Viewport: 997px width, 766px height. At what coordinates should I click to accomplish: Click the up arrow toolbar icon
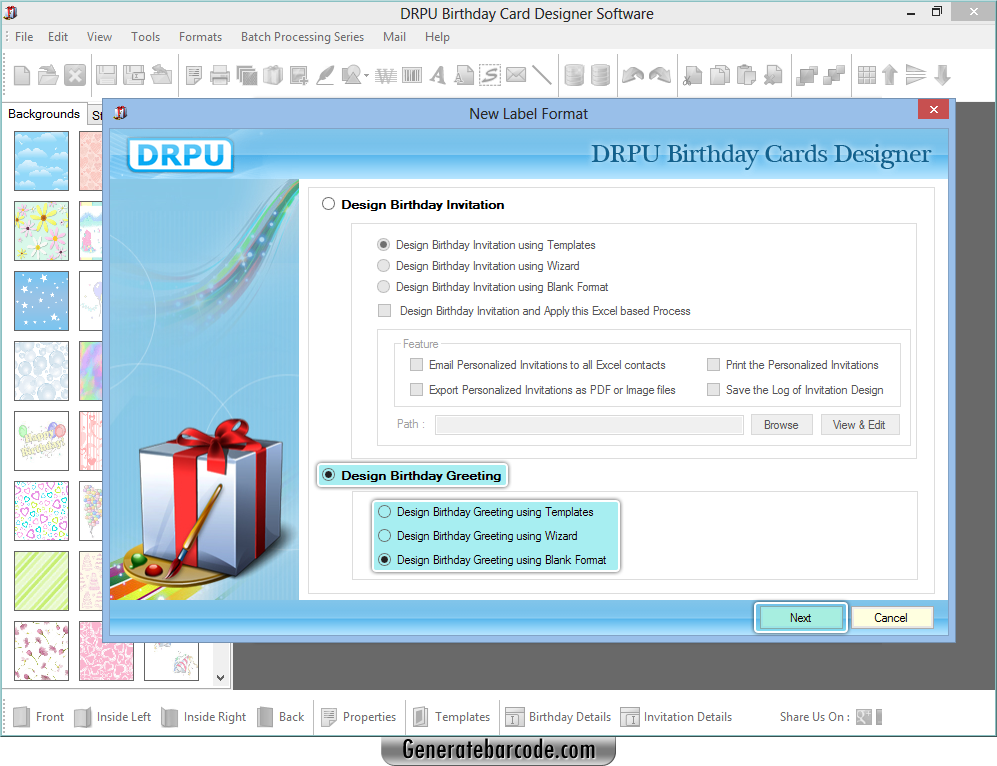pos(890,75)
